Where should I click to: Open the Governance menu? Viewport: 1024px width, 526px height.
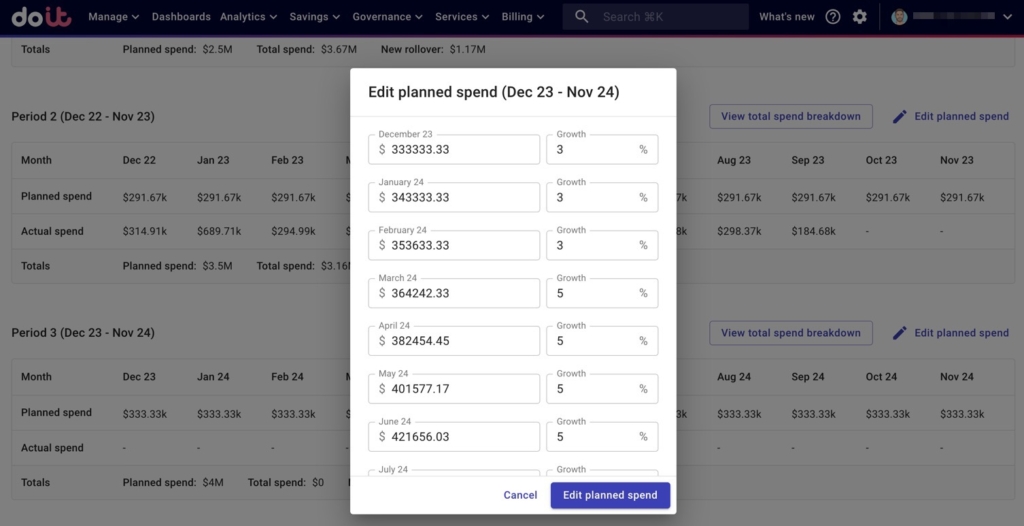pos(387,17)
